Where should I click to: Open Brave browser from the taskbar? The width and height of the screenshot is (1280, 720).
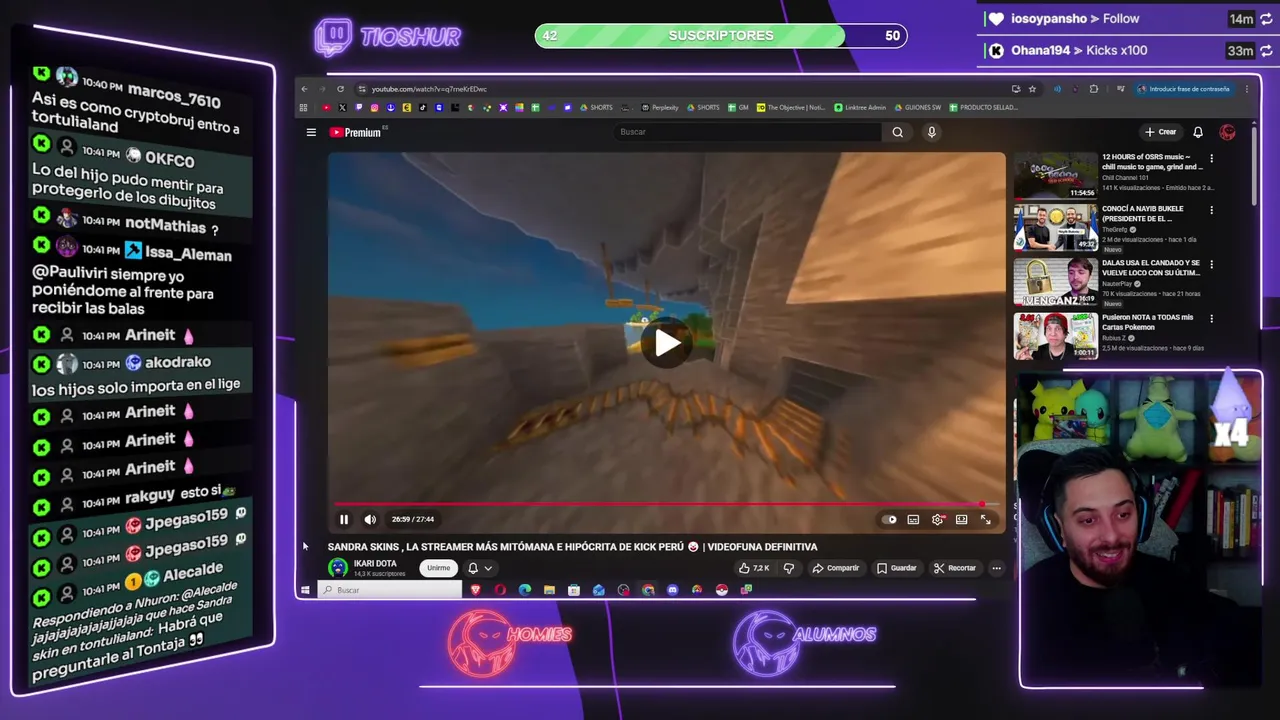coord(476,590)
